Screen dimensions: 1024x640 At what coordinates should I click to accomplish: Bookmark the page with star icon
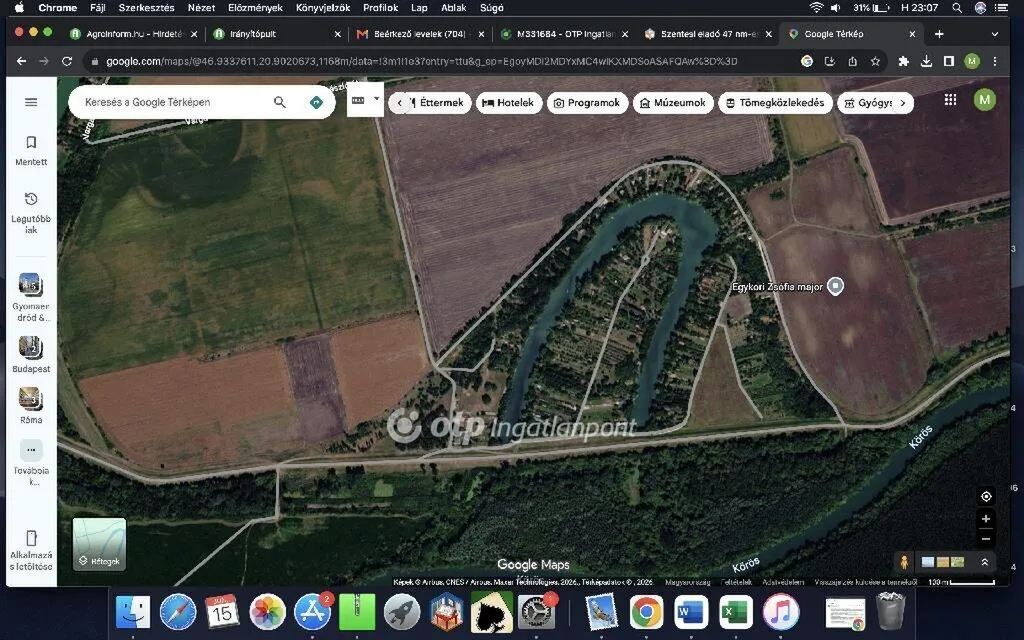tap(875, 61)
